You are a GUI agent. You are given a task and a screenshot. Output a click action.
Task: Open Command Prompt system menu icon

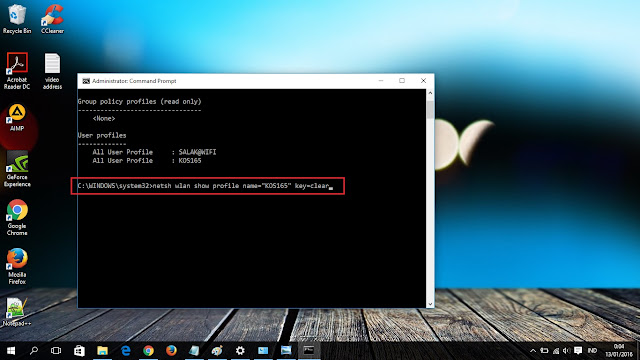click(86, 81)
